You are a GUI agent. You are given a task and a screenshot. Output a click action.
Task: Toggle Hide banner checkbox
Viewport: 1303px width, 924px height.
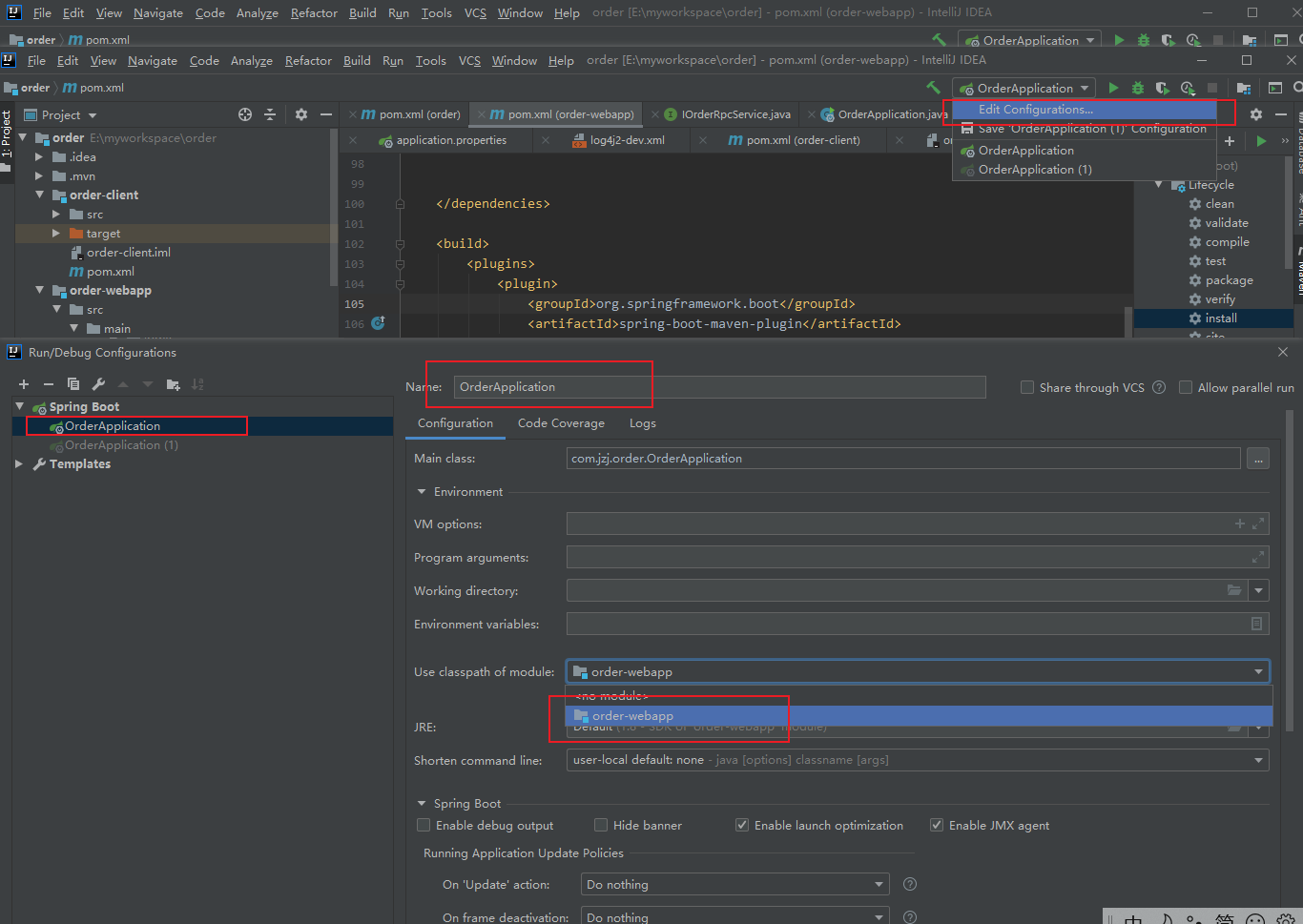point(601,825)
